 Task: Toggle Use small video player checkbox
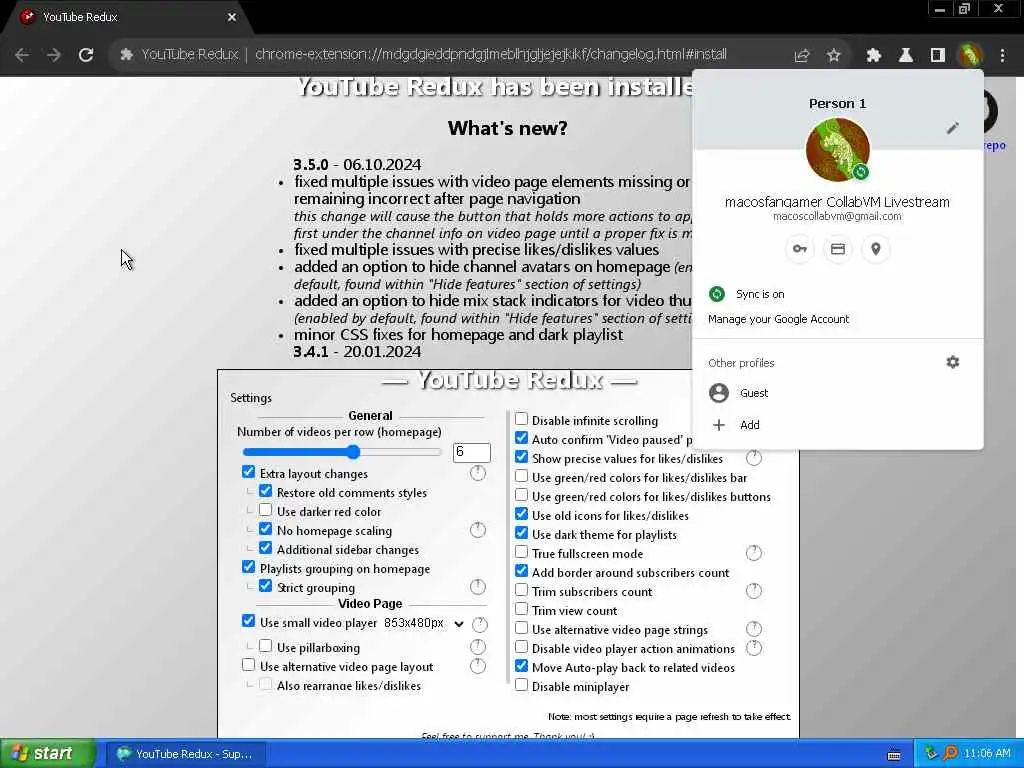[x=248, y=620]
